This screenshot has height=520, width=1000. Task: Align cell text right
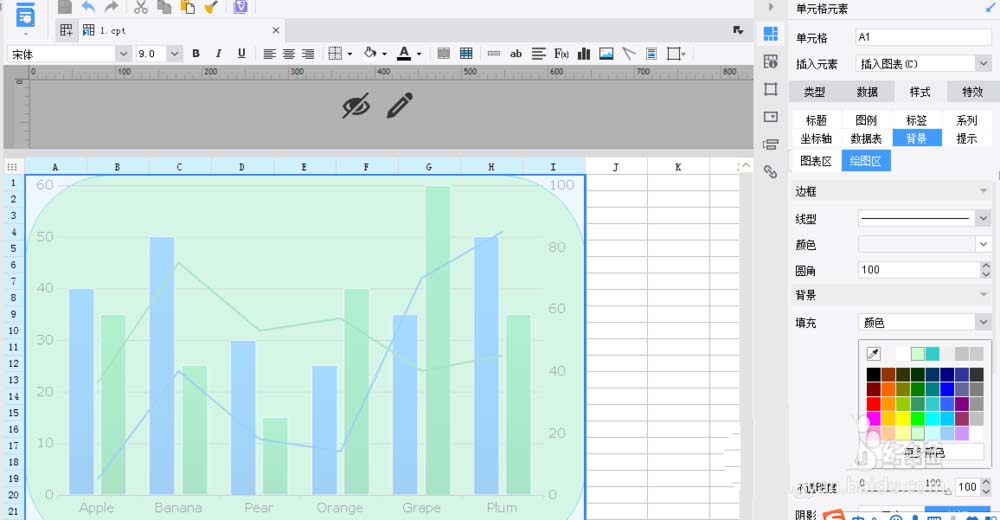coord(308,54)
